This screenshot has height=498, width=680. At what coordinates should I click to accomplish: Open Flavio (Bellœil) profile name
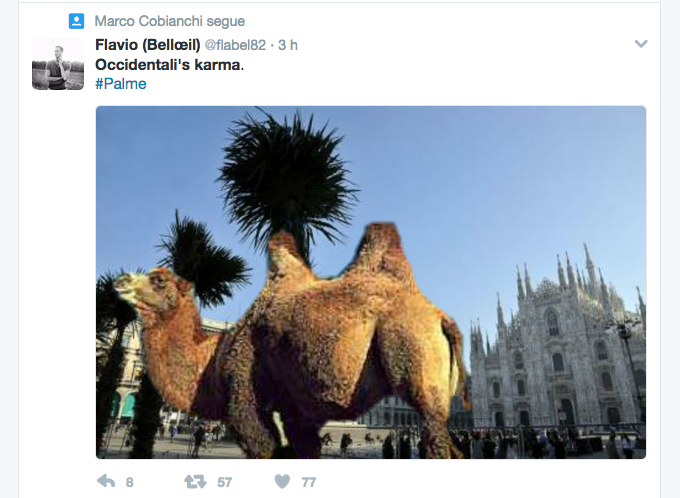[147, 45]
